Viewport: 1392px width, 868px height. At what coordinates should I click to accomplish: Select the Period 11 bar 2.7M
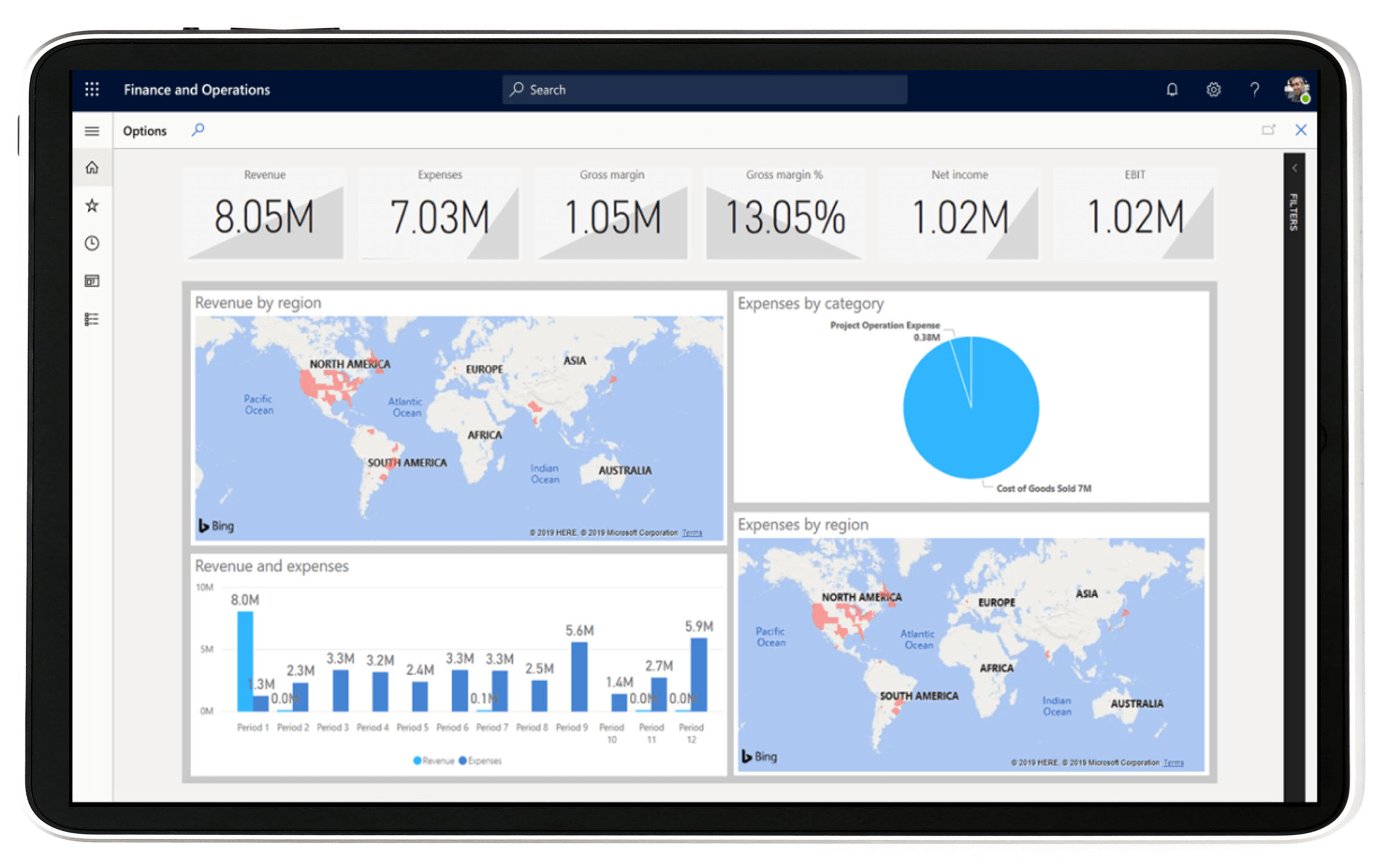click(659, 694)
